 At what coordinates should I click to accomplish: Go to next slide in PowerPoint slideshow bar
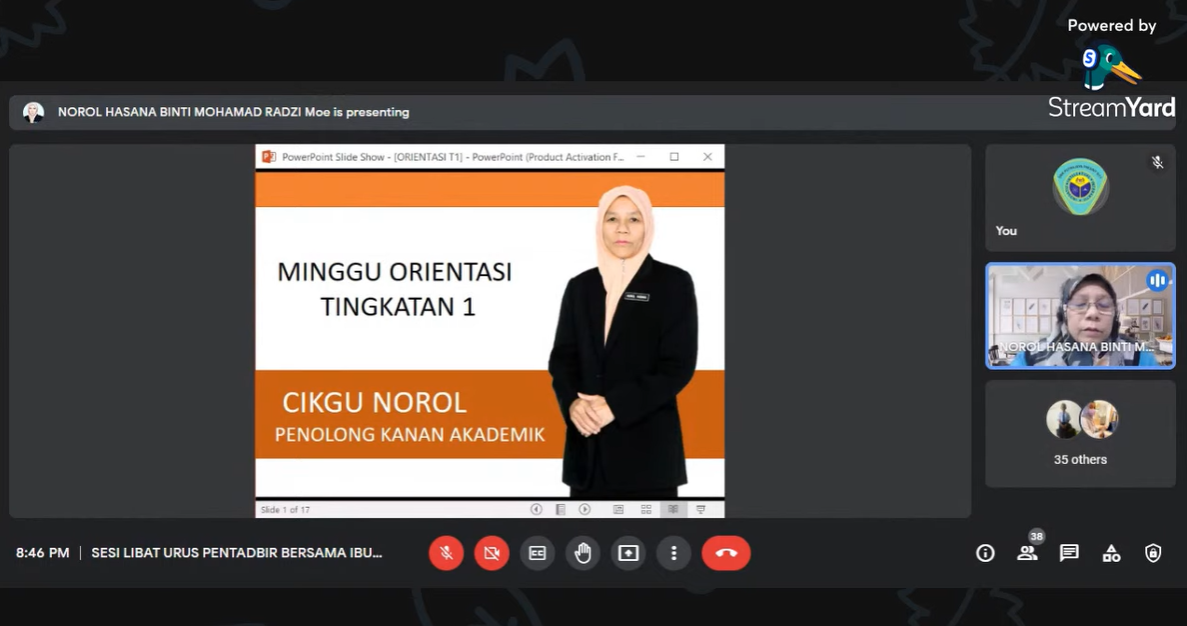coord(585,509)
